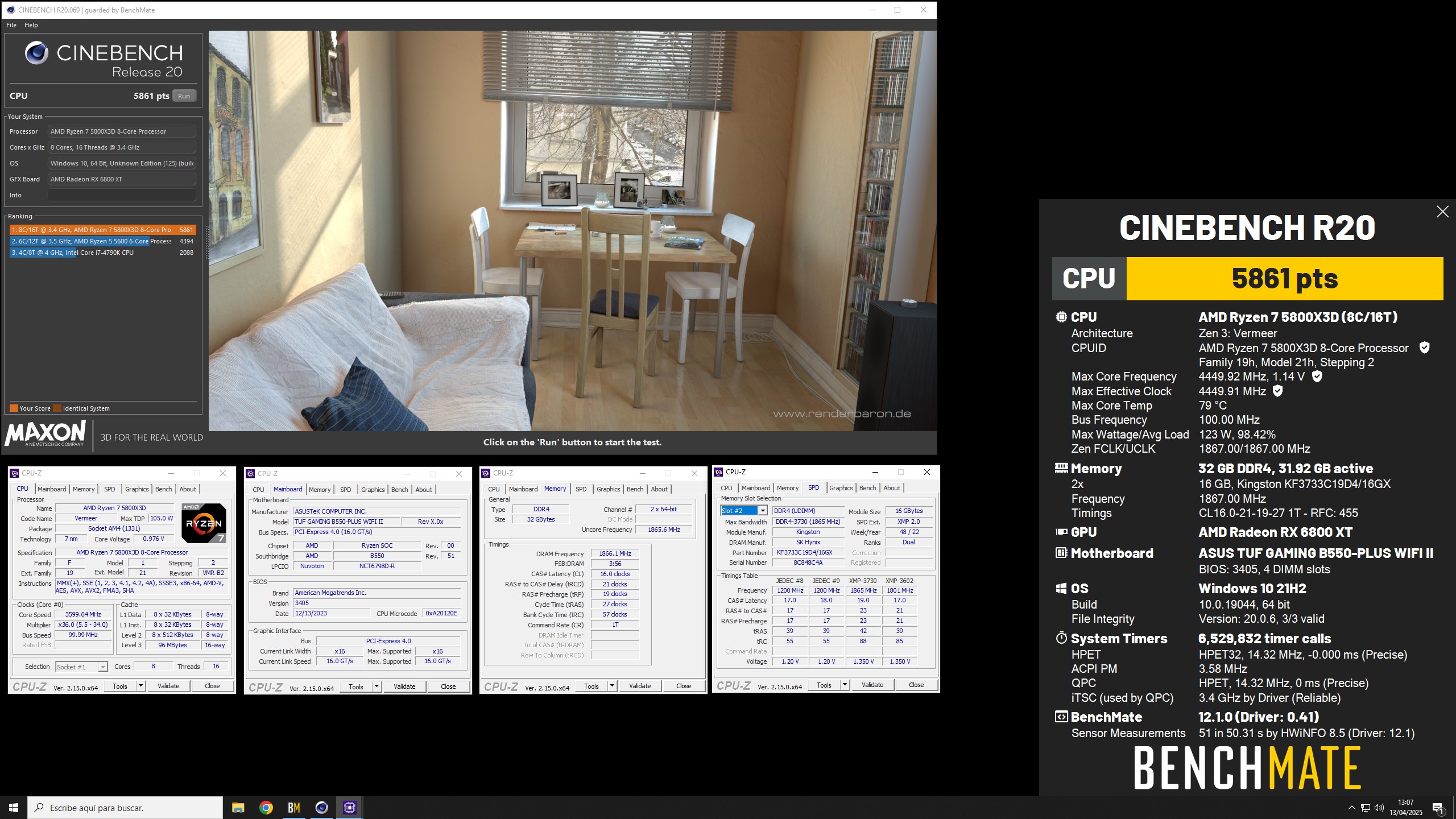Expand Tools arrow in CPU-Z CPU window
Screen dimensions: 1456x819
(140, 686)
